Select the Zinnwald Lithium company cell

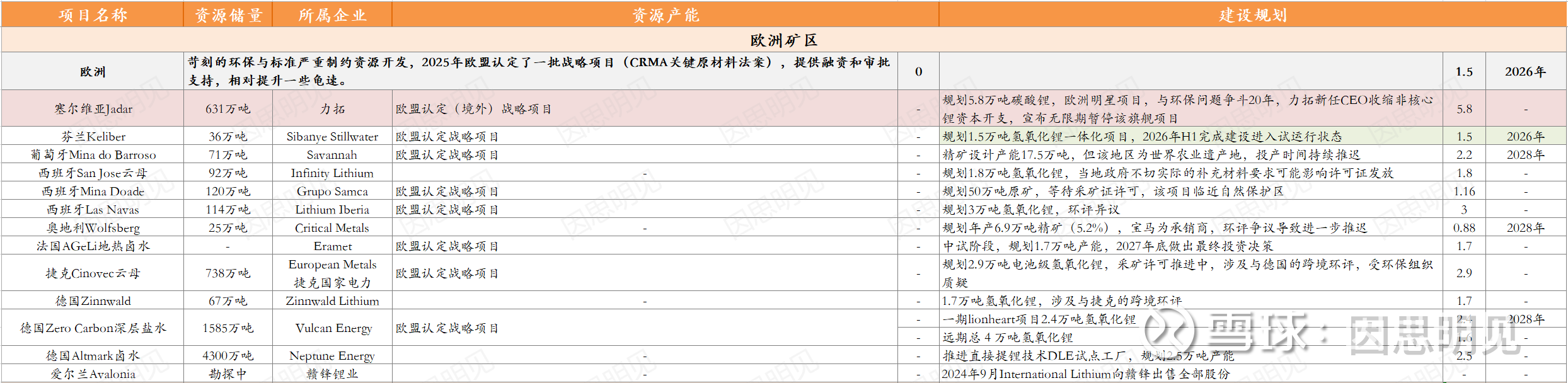332,300
